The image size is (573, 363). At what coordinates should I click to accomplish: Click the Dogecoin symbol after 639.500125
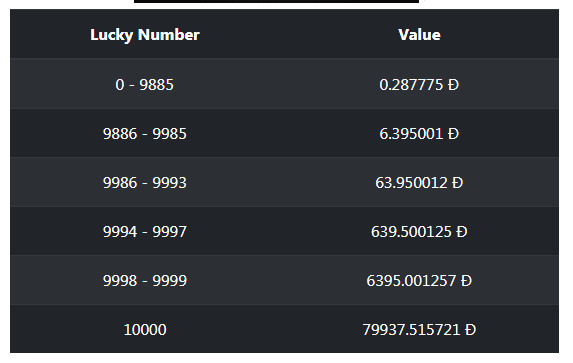coord(462,232)
